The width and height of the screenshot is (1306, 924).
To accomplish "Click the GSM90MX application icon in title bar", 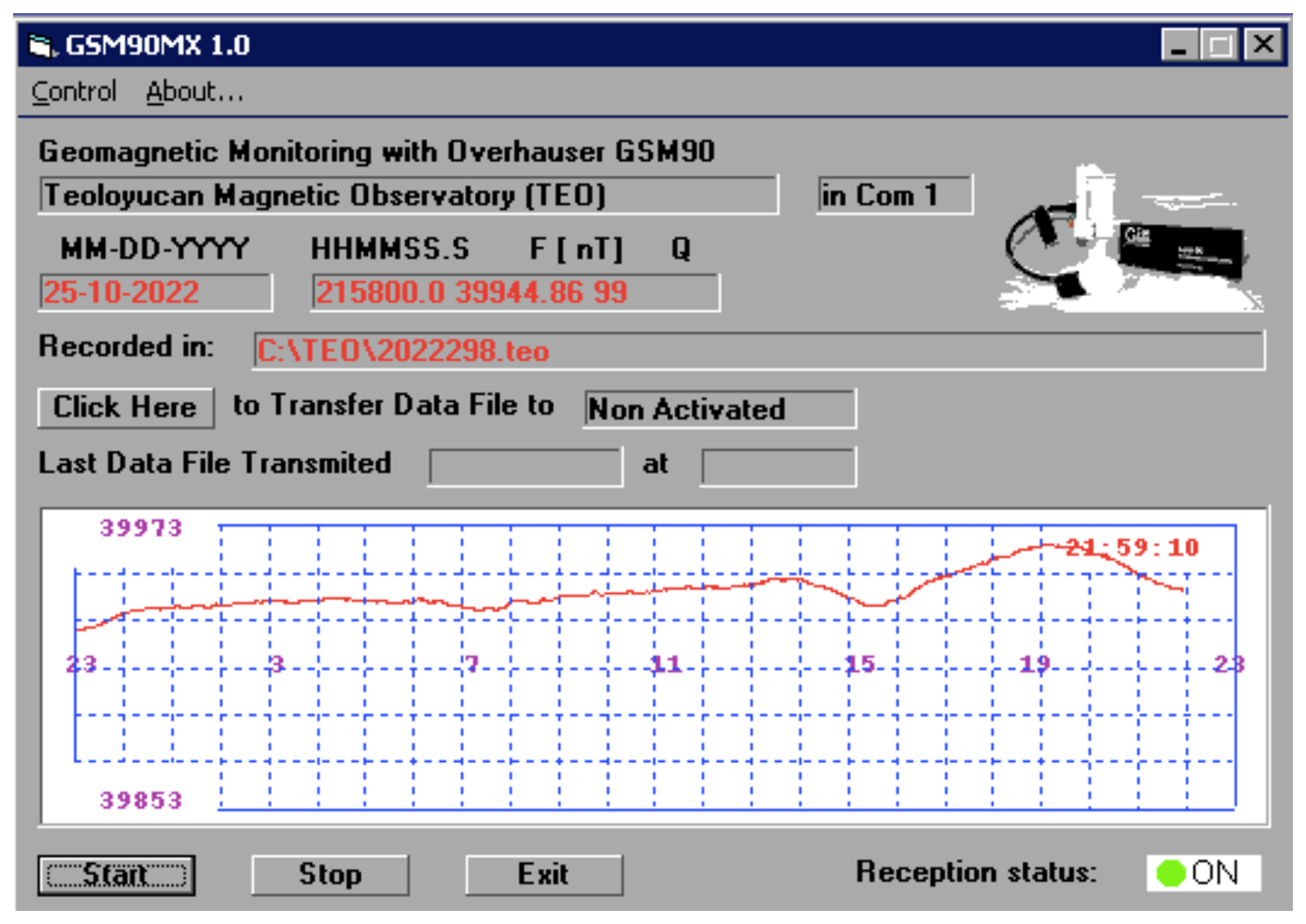I will (x=40, y=46).
